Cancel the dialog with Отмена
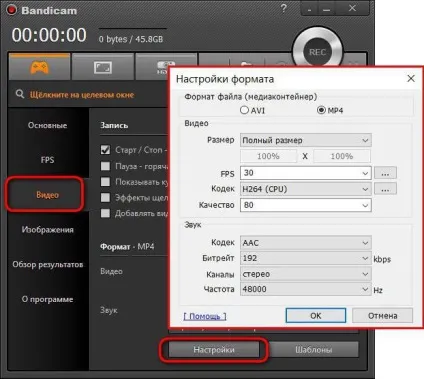 (x=382, y=315)
